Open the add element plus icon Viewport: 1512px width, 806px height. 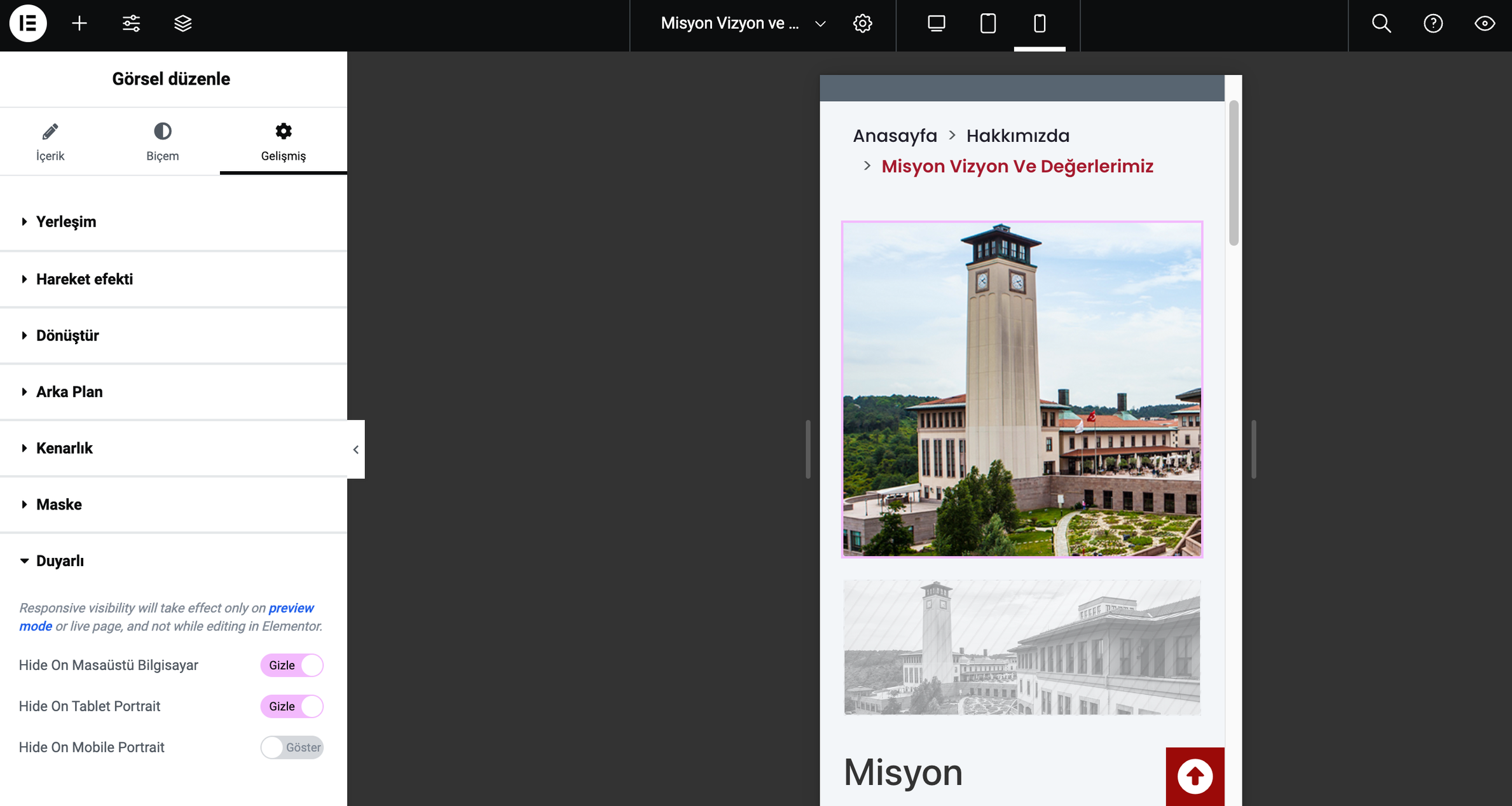(x=79, y=24)
